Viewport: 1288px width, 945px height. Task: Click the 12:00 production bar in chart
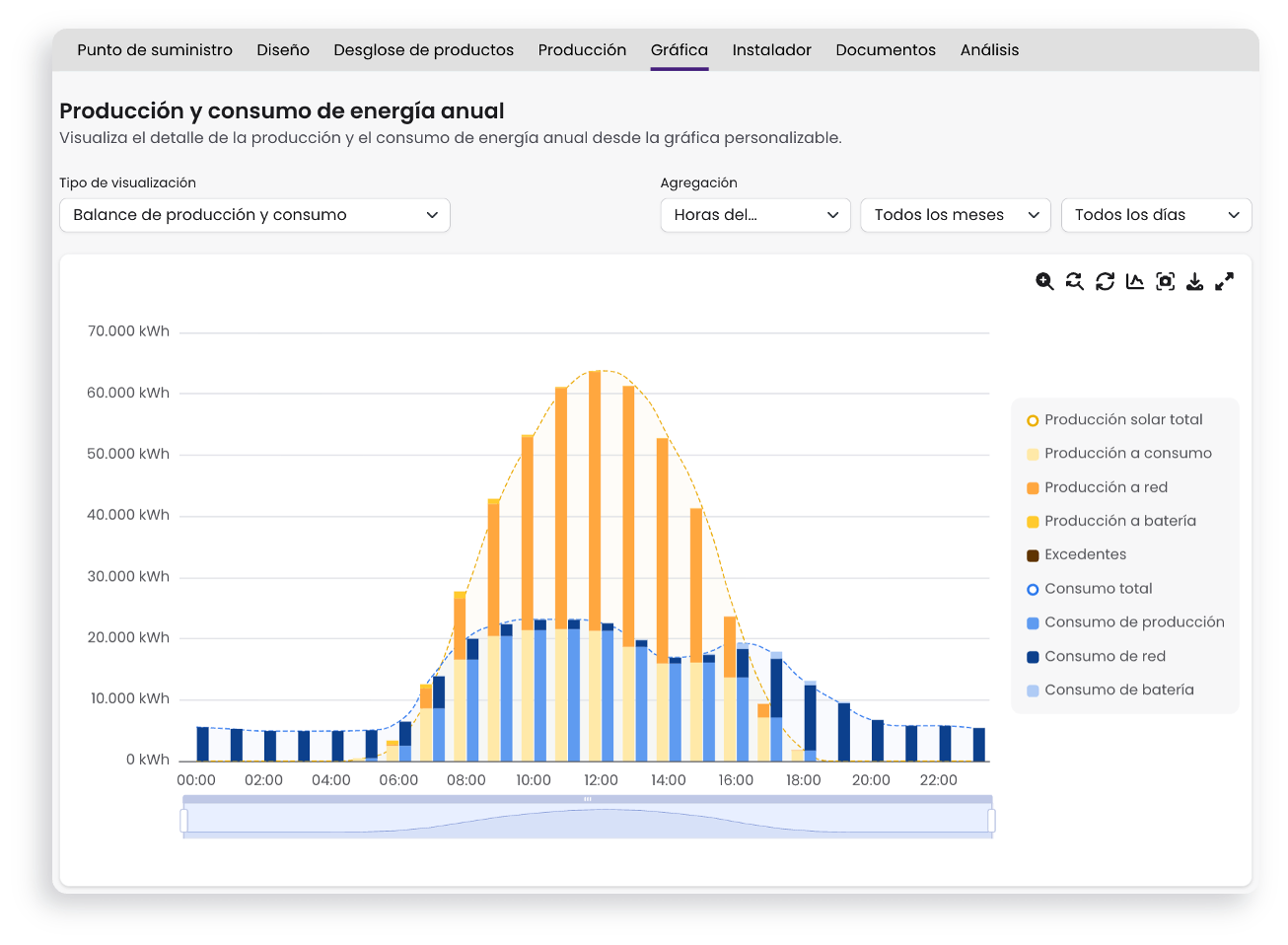595,565
